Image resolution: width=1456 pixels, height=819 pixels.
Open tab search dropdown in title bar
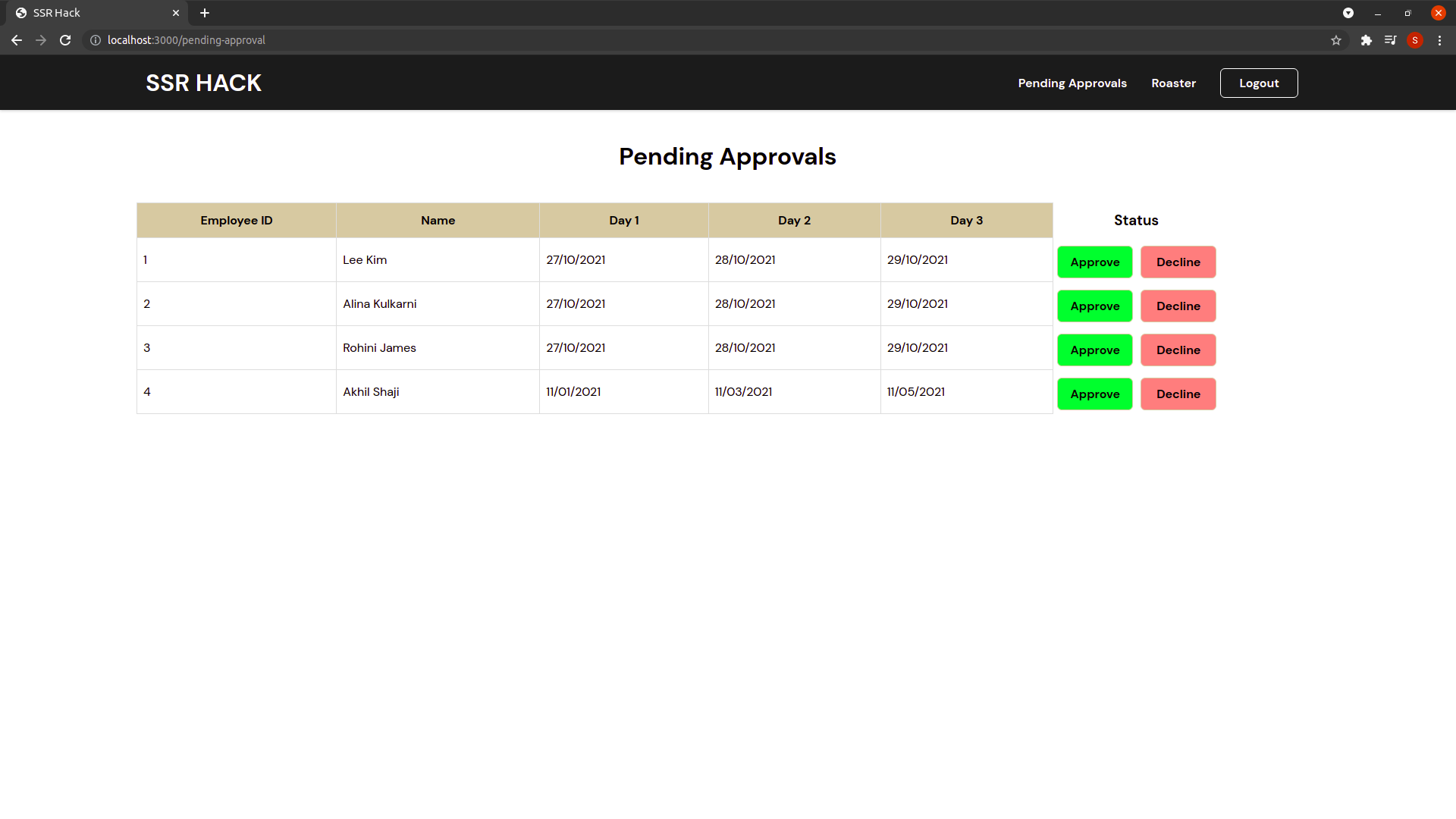[1348, 13]
